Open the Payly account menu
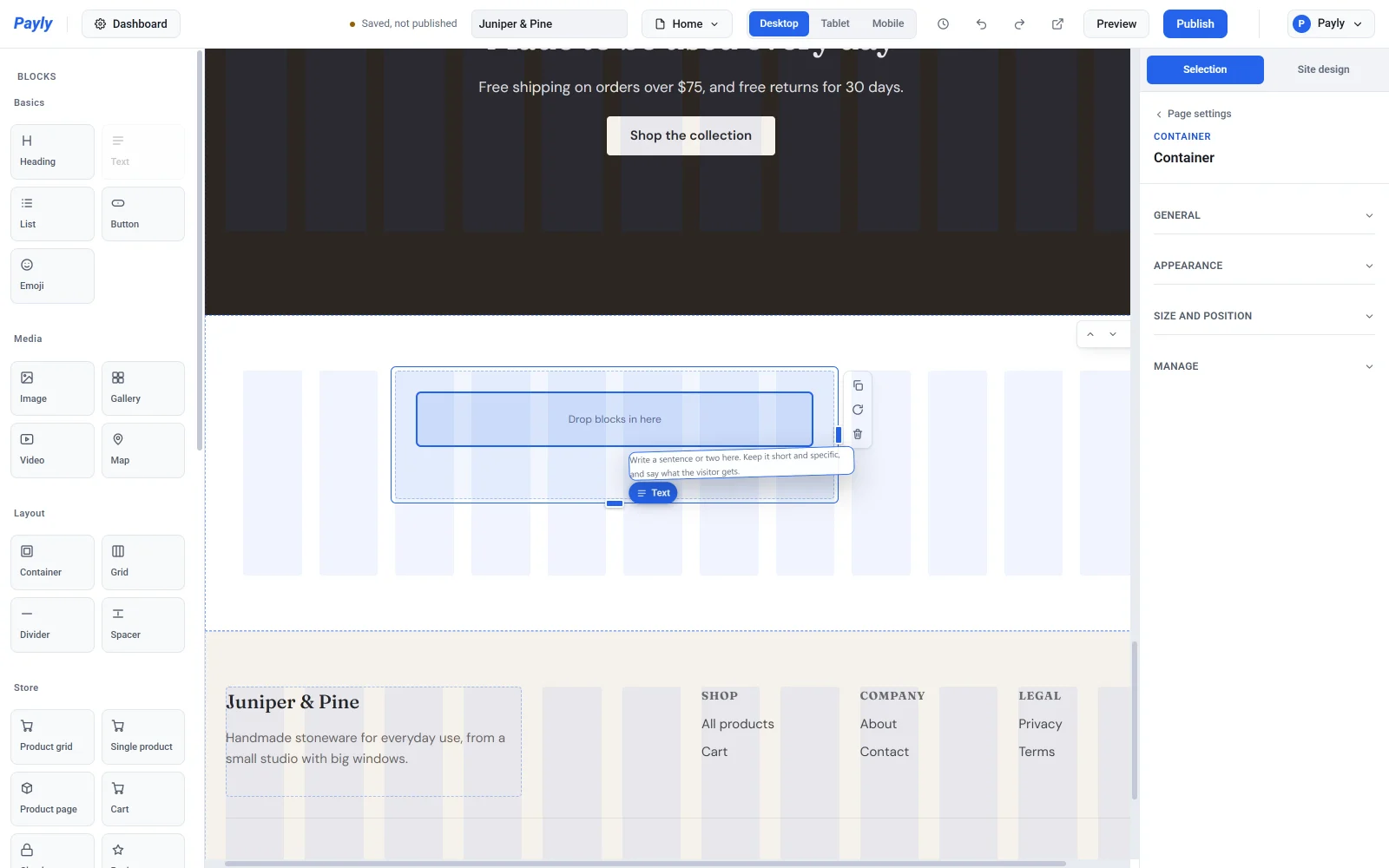This screenshot has height=868, width=1389. 1331,24
